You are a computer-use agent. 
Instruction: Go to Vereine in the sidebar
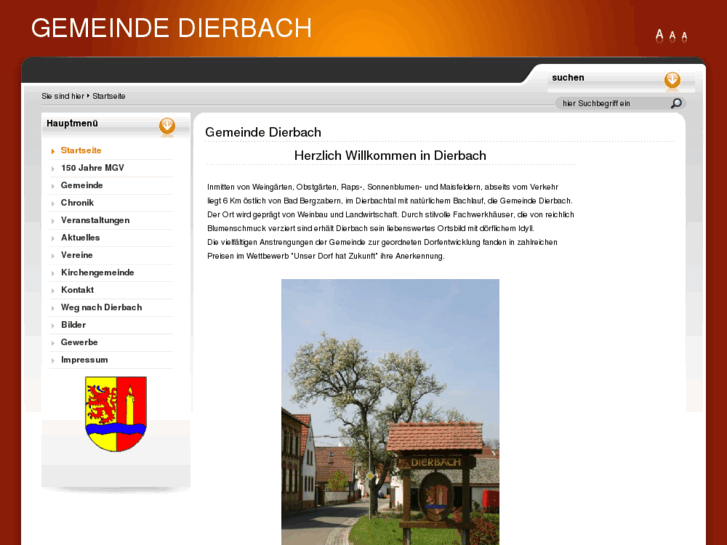(x=77, y=255)
